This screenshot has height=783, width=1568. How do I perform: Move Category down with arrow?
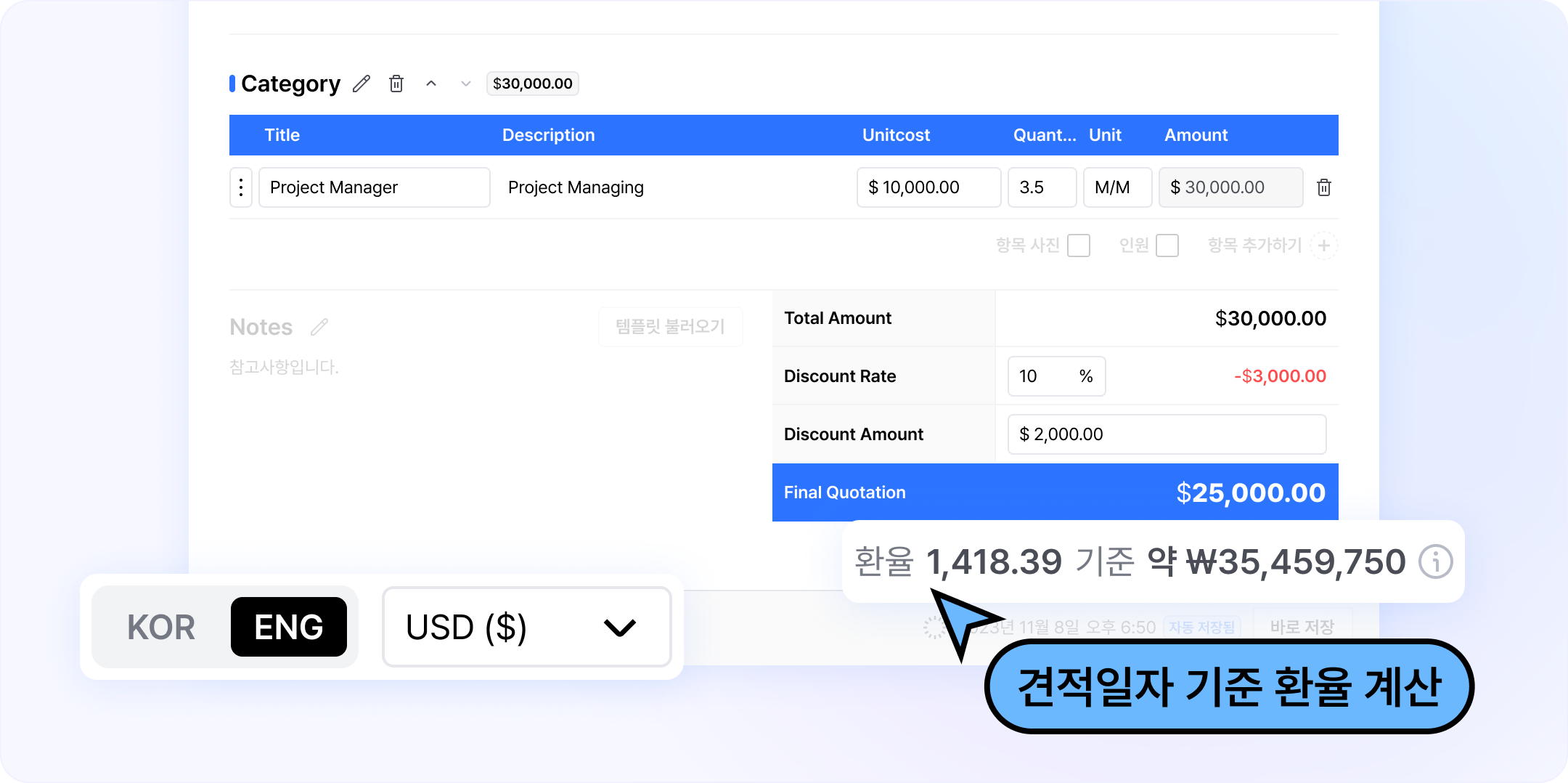pyautogui.click(x=466, y=84)
